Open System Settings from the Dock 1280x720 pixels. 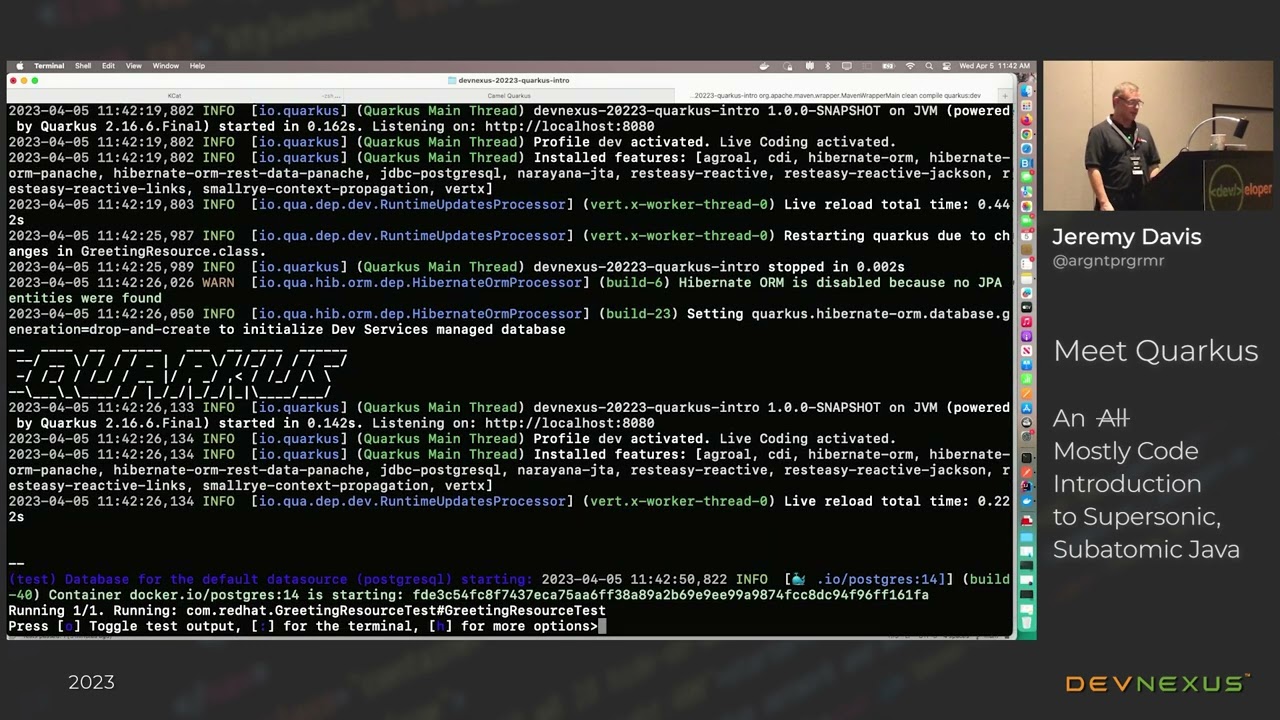1026,436
